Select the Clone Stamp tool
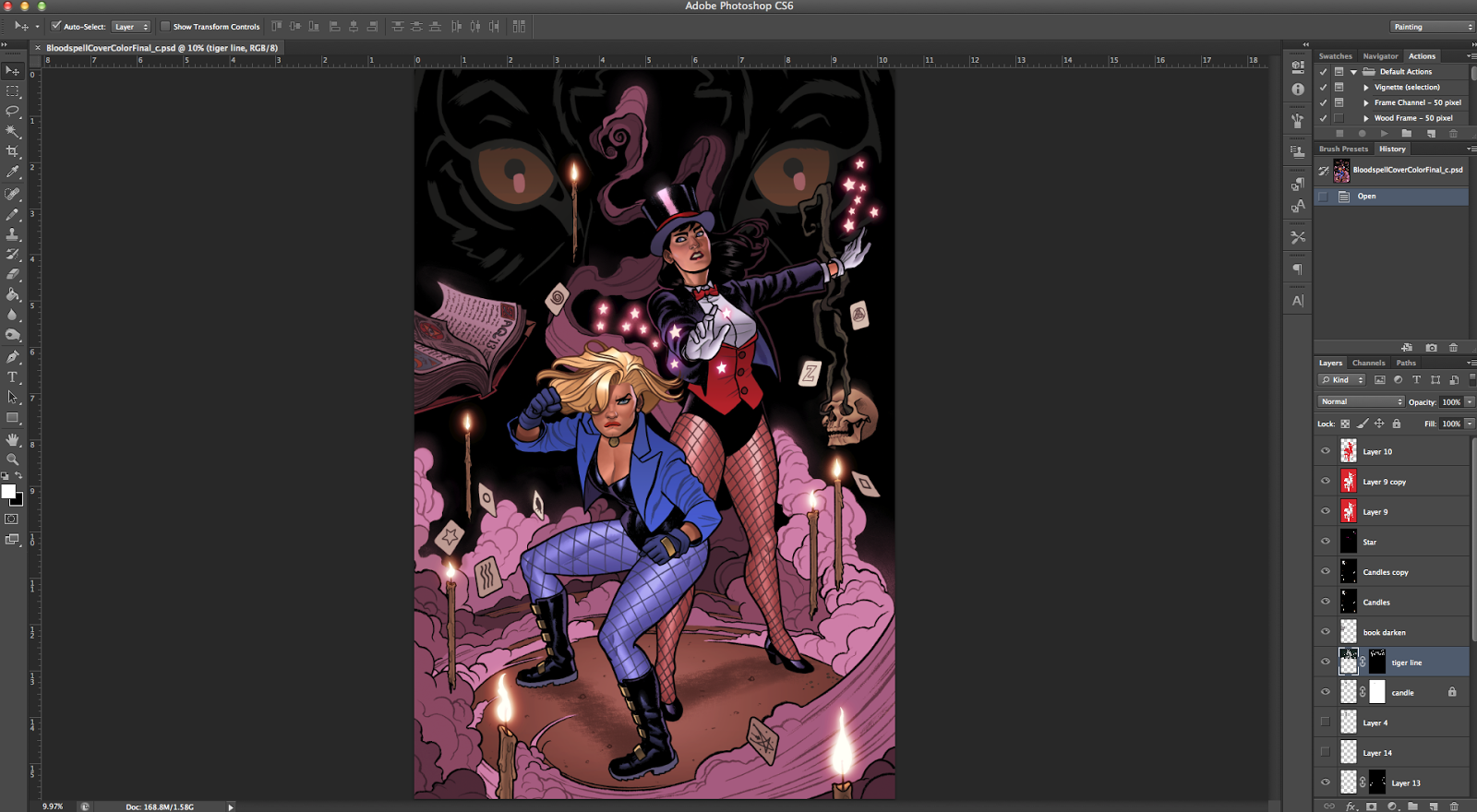The image size is (1477, 812). pos(13,234)
